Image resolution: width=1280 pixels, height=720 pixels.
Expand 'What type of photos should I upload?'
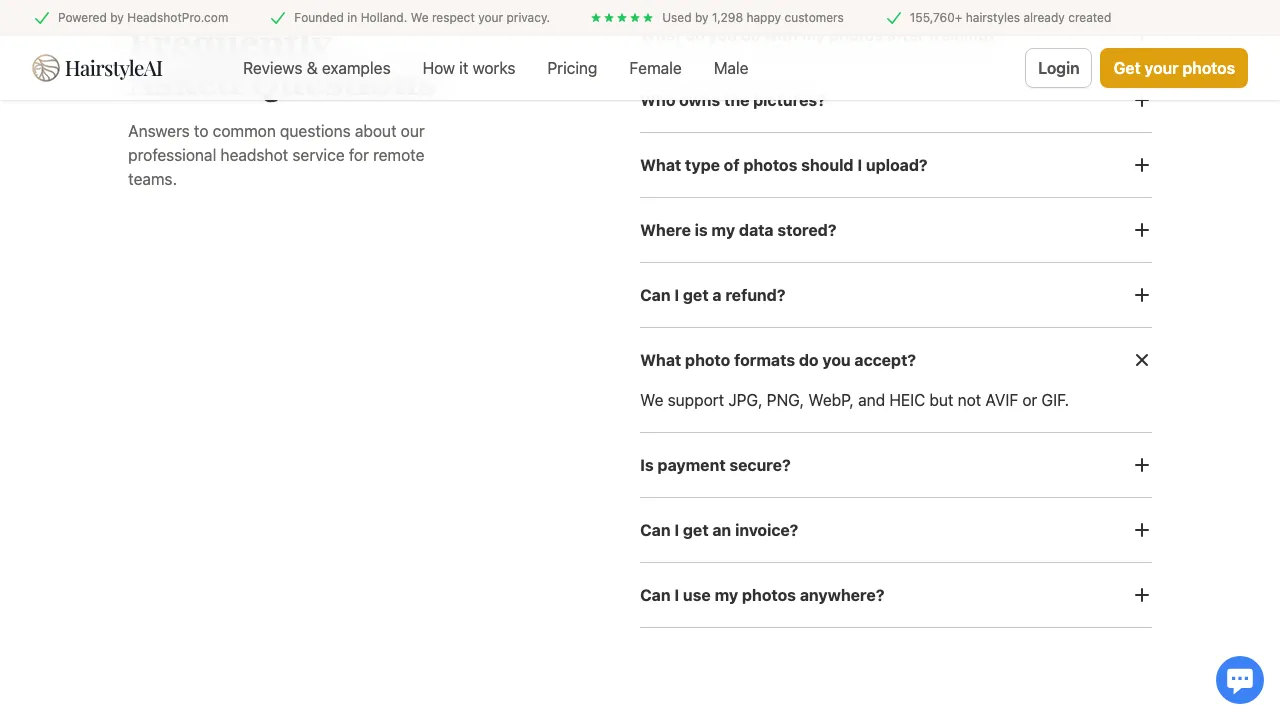click(783, 165)
